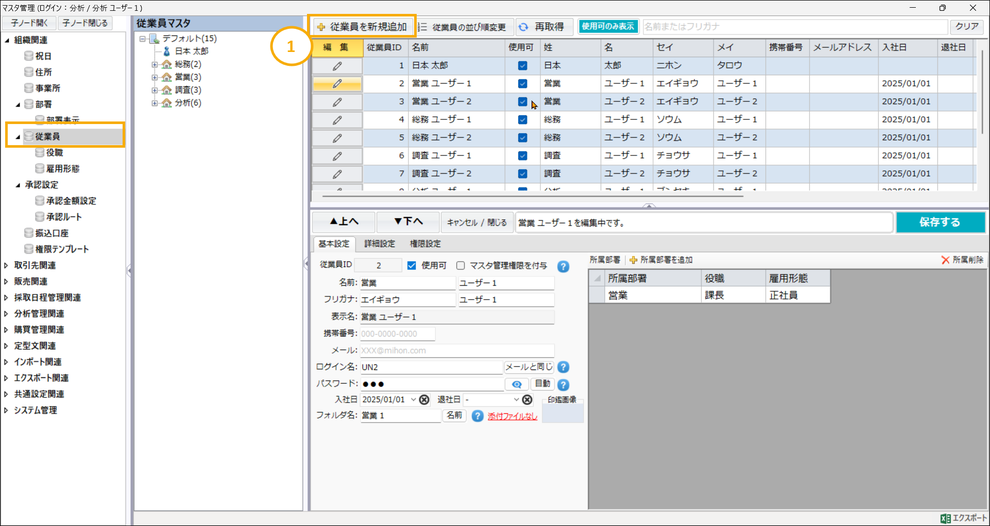990x526 pixels.
Task: Add affiliation with 所属部署を追加 plus icon
Action: pos(633,260)
